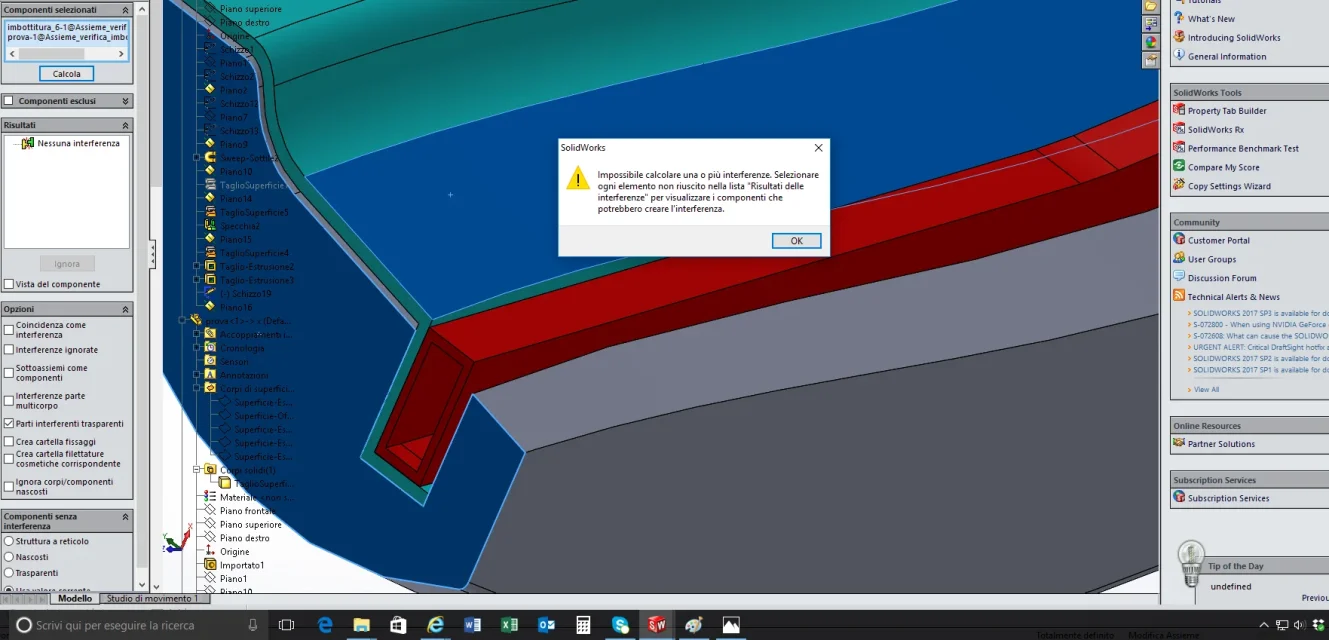Screen dimensions: 1329x640
Task: Collapse the Risultati section
Action: pyautogui.click(x=125, y=125)
